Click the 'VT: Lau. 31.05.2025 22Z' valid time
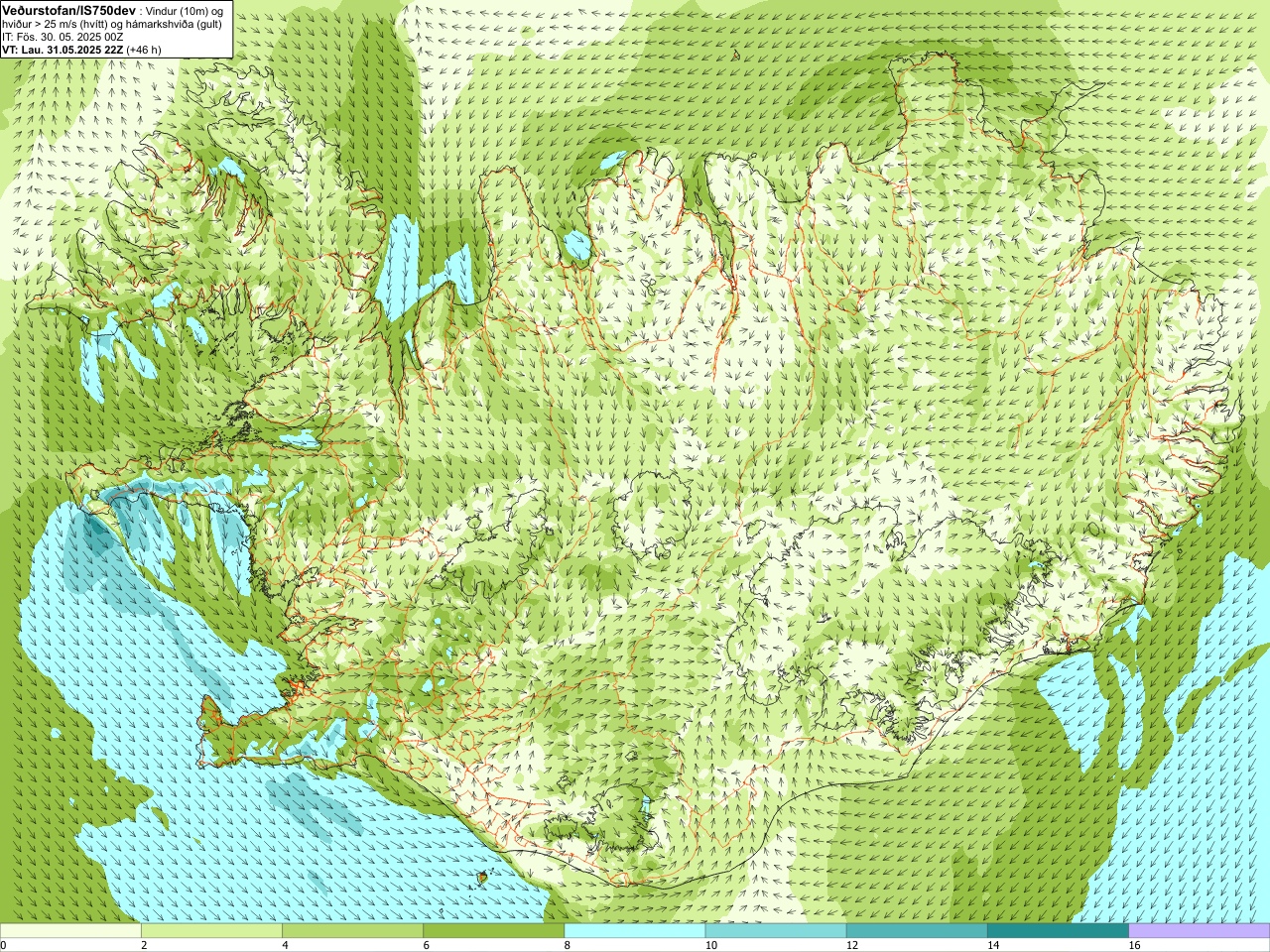The width and height of the screenshot is (1270, 952). click(x=63, y=50)
